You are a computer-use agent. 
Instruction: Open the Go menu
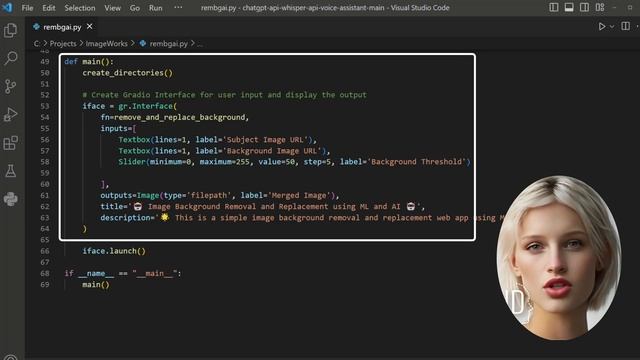[x=135, y=8]
